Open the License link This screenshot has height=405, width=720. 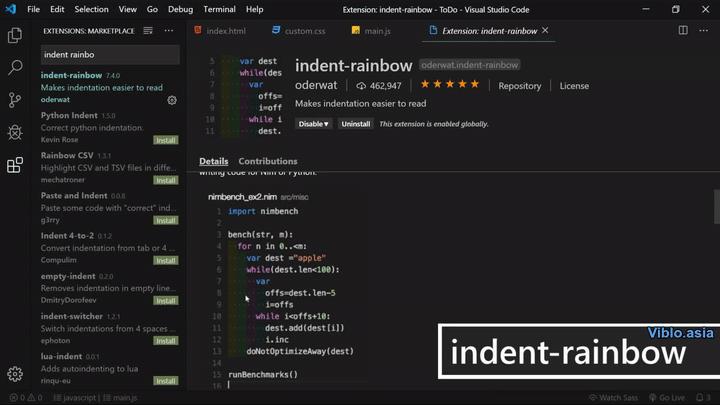(x=574, y=86)
